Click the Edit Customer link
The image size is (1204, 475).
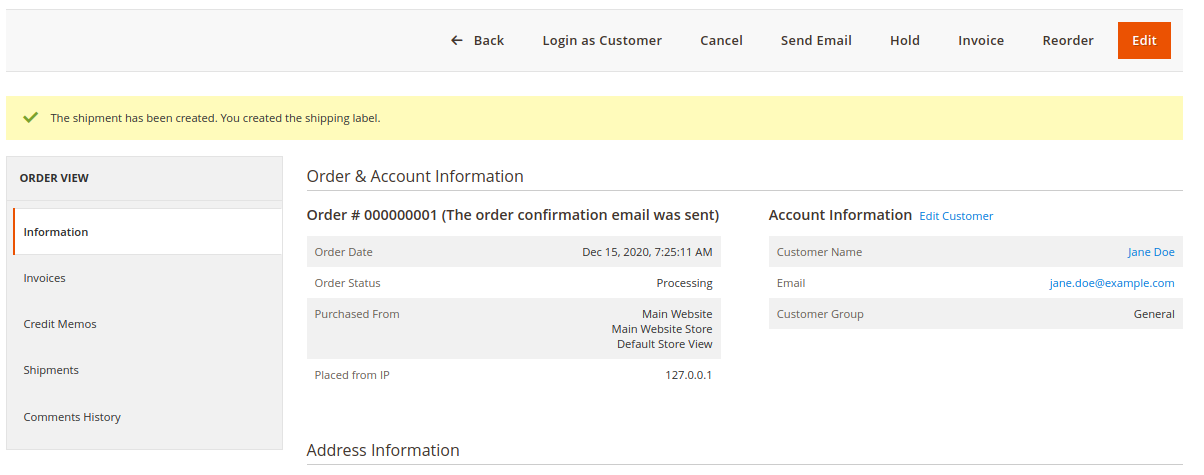(956, 216)
